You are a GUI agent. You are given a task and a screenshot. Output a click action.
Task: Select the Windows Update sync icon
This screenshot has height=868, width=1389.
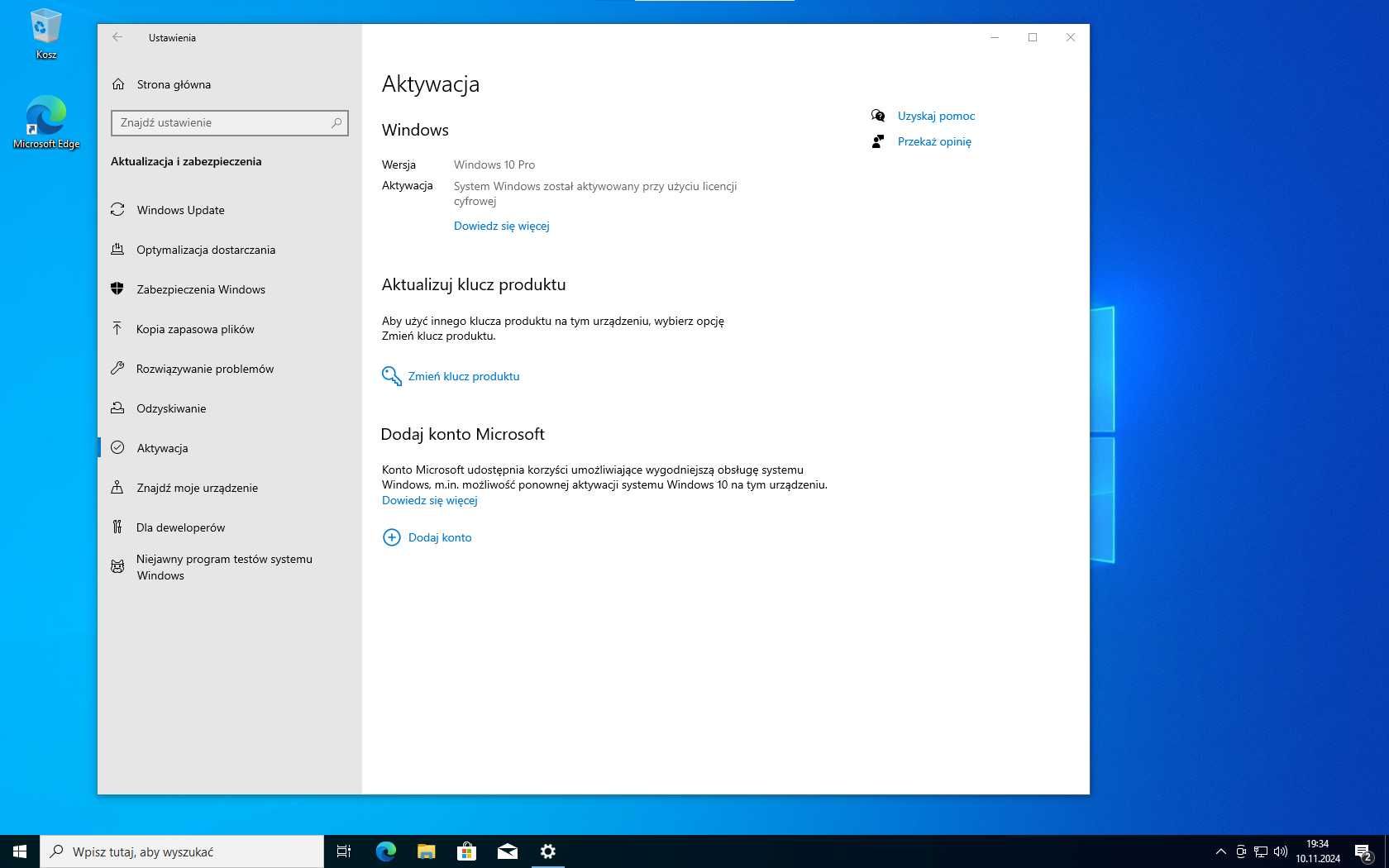tap(117, 210)
